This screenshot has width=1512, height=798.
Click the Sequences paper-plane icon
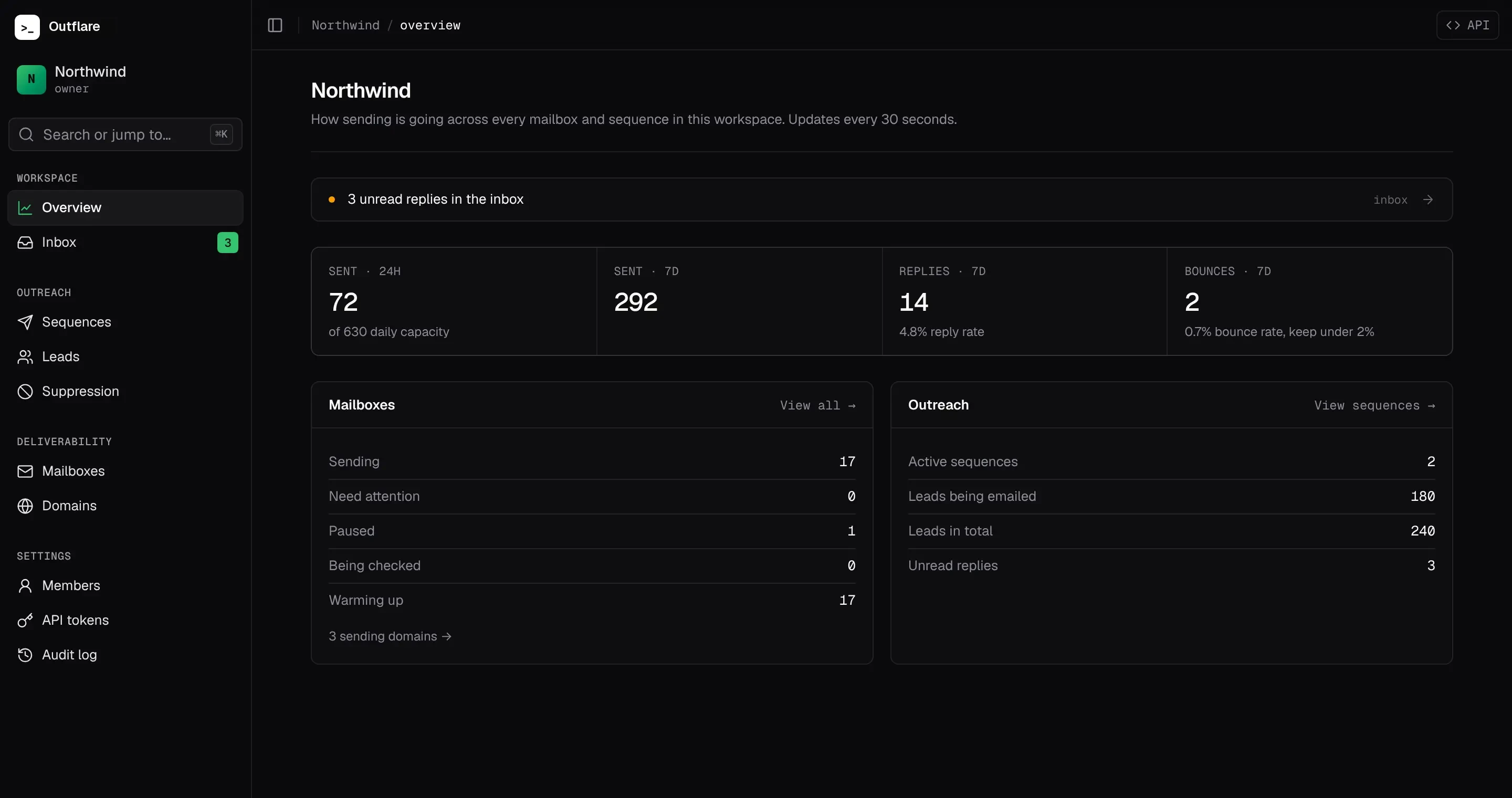click(x=25, y=322)
